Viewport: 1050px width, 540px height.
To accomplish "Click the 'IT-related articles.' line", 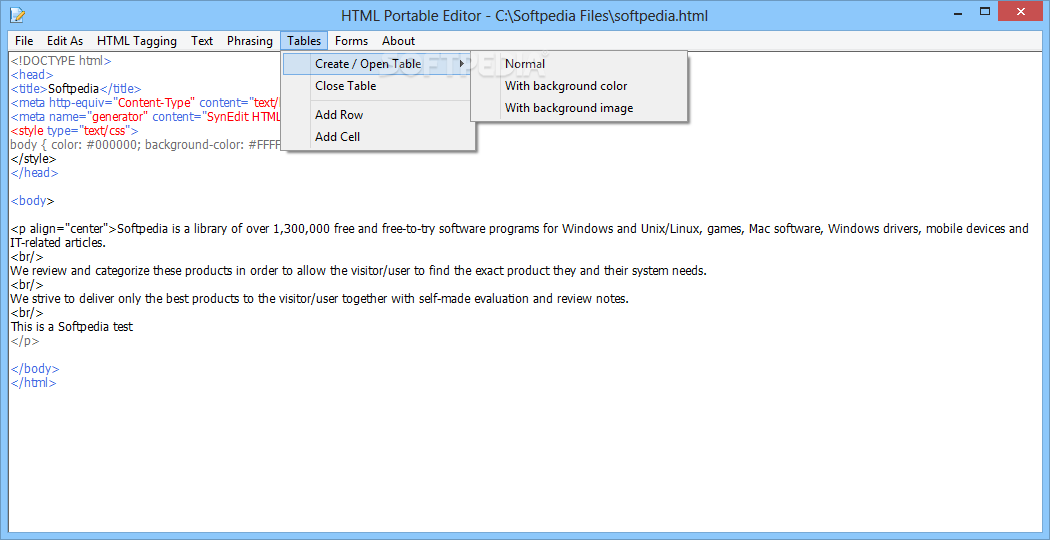I will [x=58, y=243].
